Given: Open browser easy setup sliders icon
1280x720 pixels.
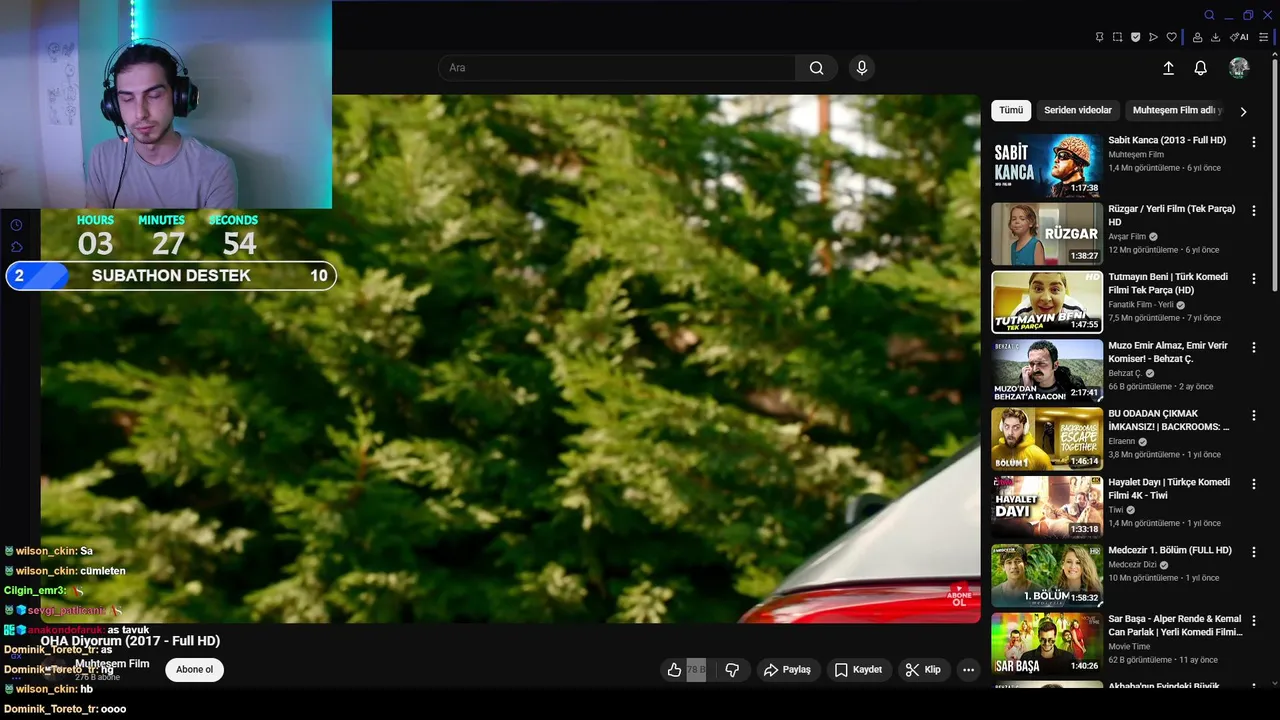Looking at the screenshot, I should coord(1263,37).
